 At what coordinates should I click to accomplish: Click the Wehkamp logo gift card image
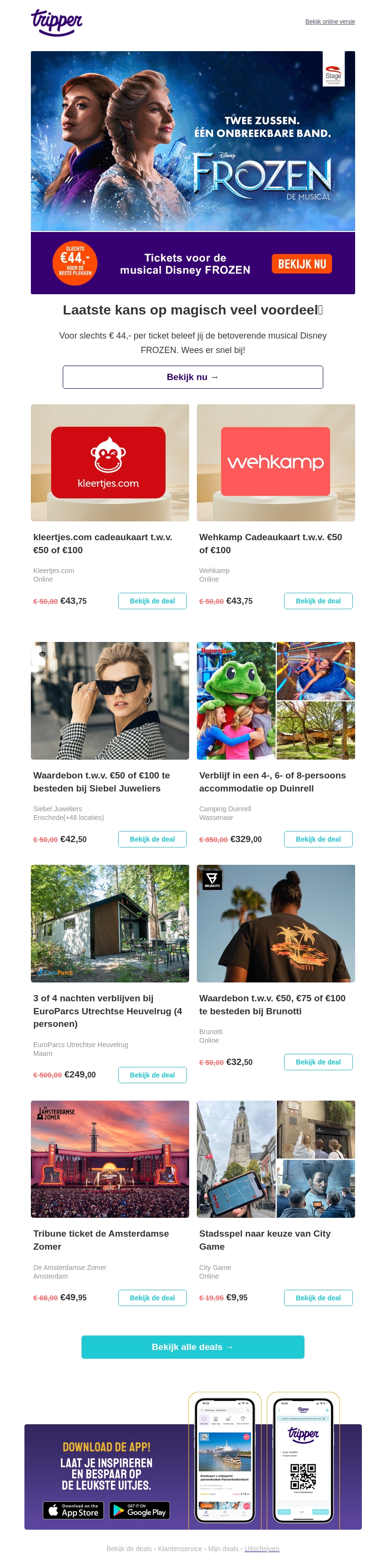(x=275, y=462)
